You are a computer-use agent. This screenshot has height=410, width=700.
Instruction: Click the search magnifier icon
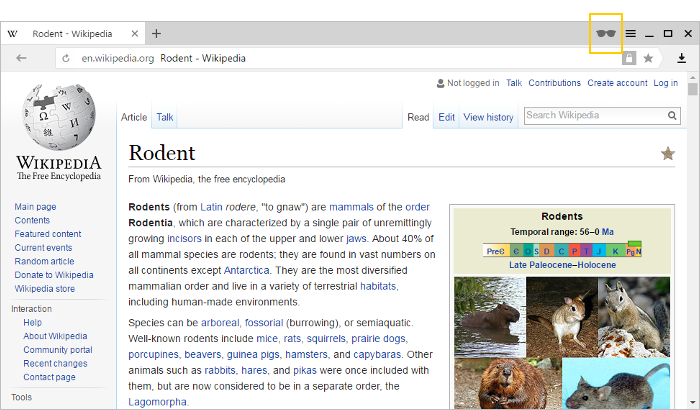pos(672,116)
